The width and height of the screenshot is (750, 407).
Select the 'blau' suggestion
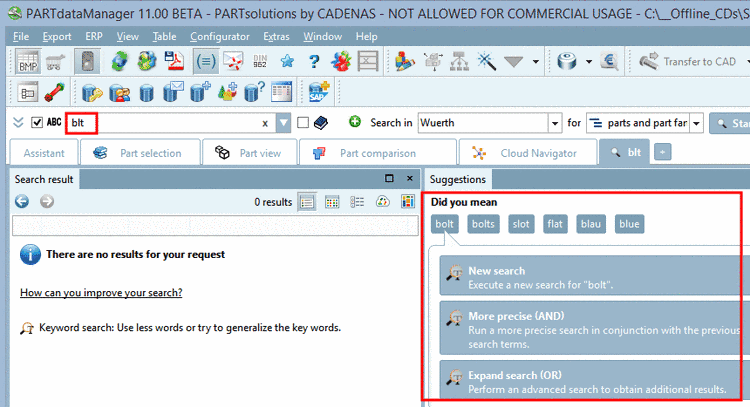(591, 224)
